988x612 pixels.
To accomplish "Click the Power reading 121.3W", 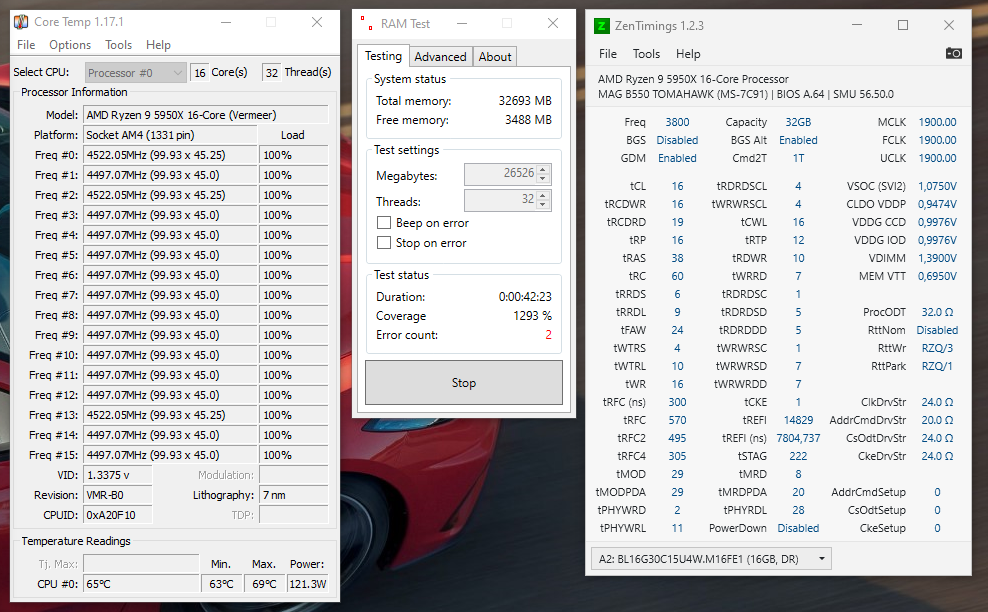I will (307, 584).
